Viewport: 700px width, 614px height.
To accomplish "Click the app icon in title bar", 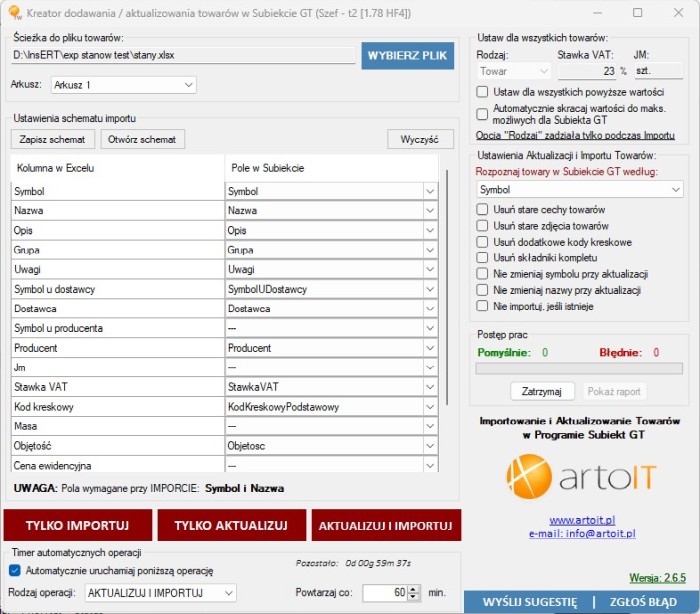I will pyautogui.click(x=14, y=12).
